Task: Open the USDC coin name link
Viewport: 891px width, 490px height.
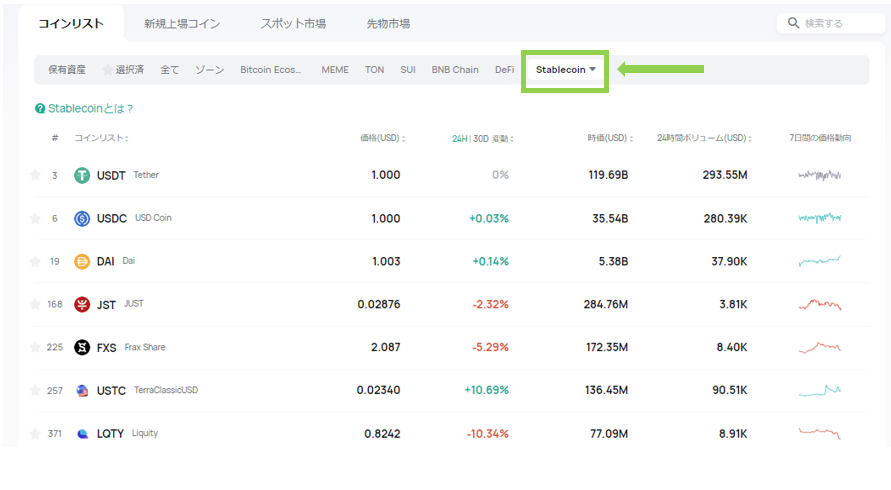Action: pos(112,218)
